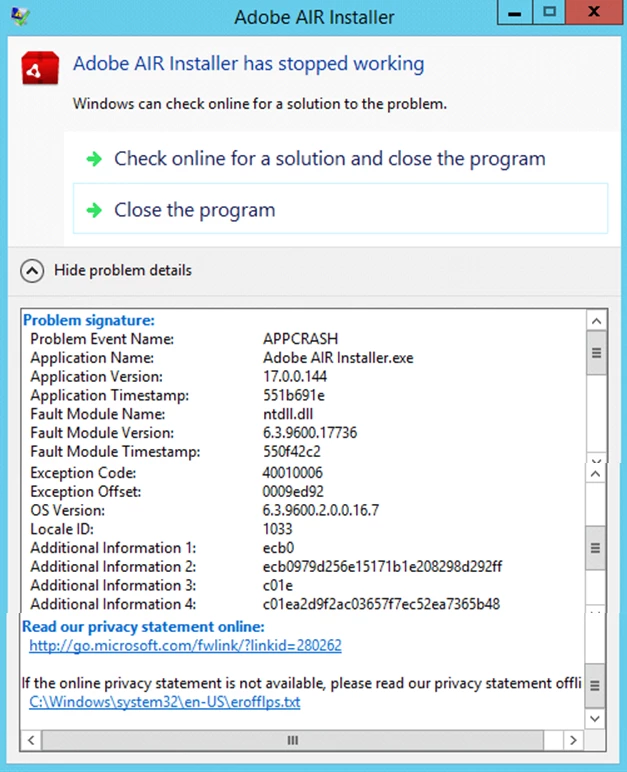
Task: Click the horizontal scrollbar thumb
Action: [x=293, y=740]
